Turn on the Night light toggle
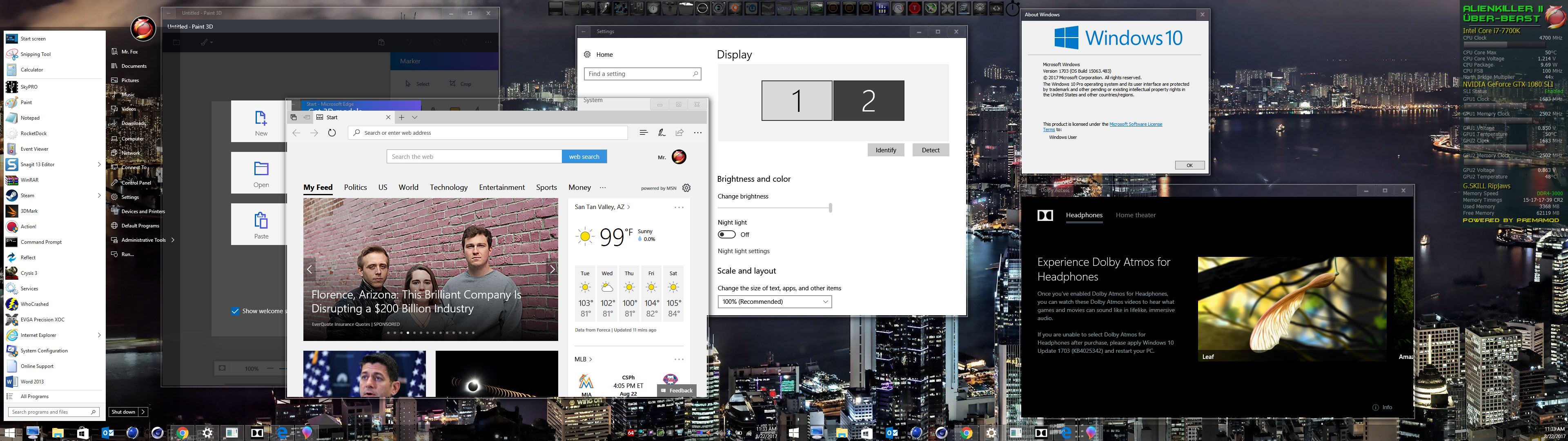Image resolution: width=1568 pixels, height=441 pixels. tap(727, 234)
